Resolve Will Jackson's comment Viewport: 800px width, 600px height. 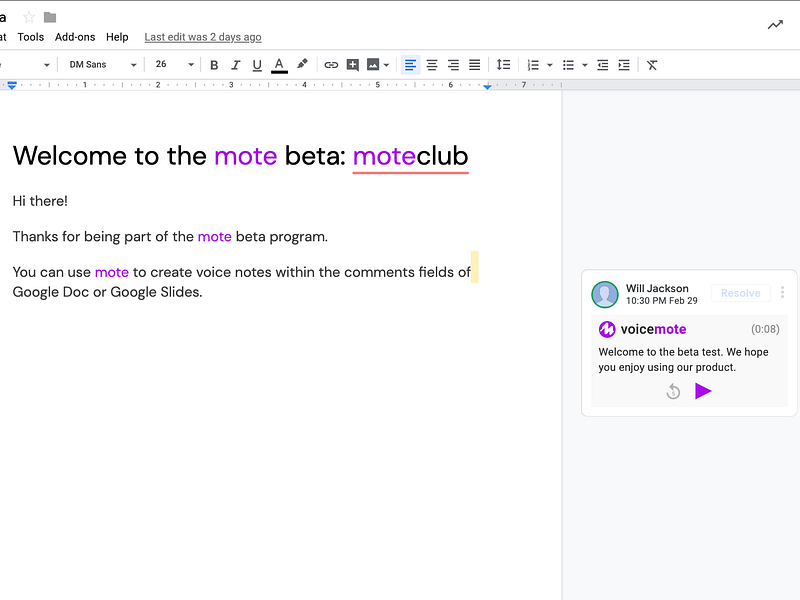point(740,293)
